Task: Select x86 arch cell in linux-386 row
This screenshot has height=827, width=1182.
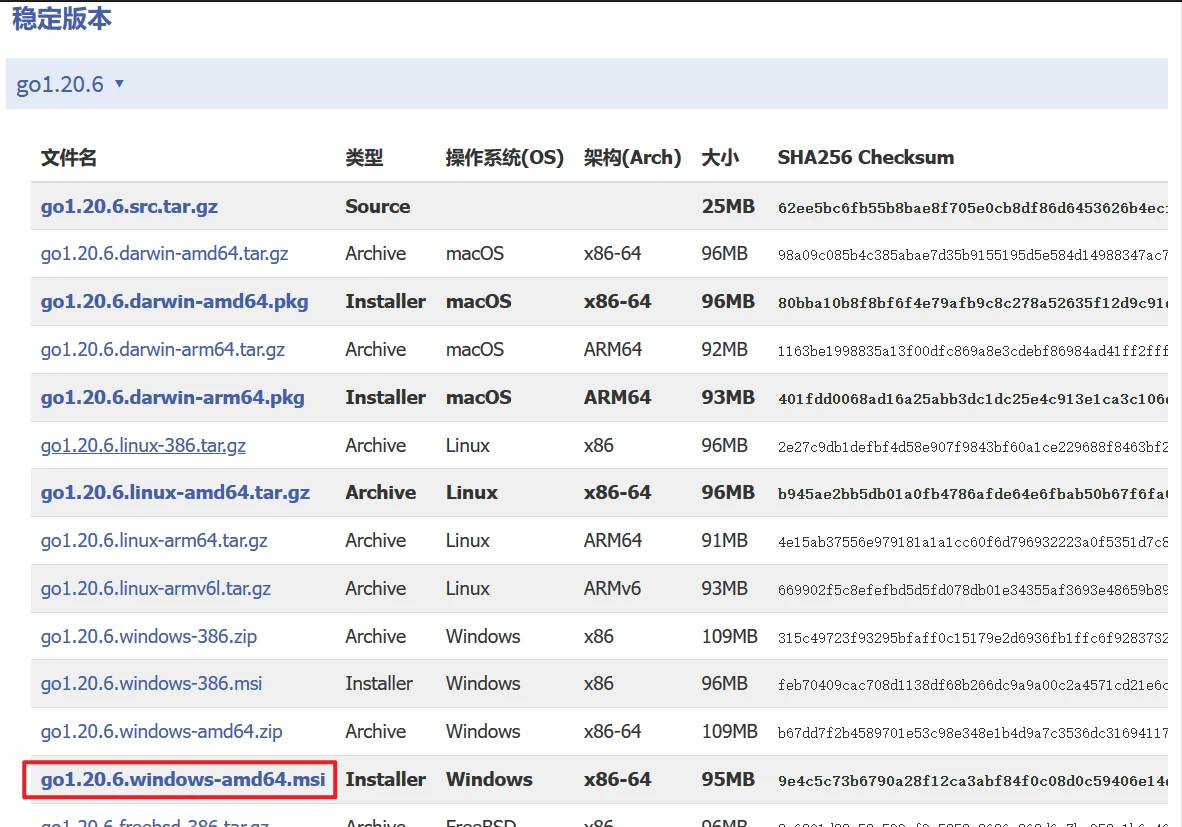Action: [599, 446]
